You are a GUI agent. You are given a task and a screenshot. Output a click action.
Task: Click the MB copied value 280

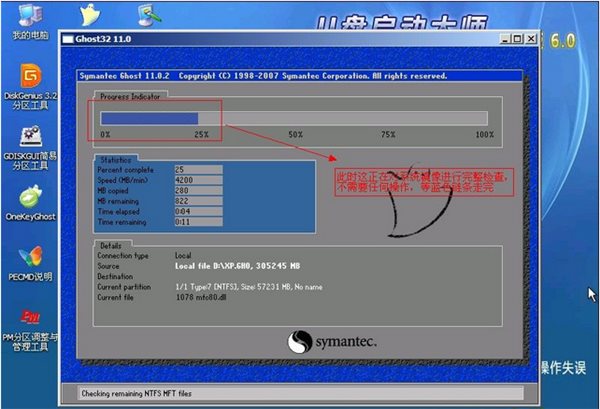[199, 190]
